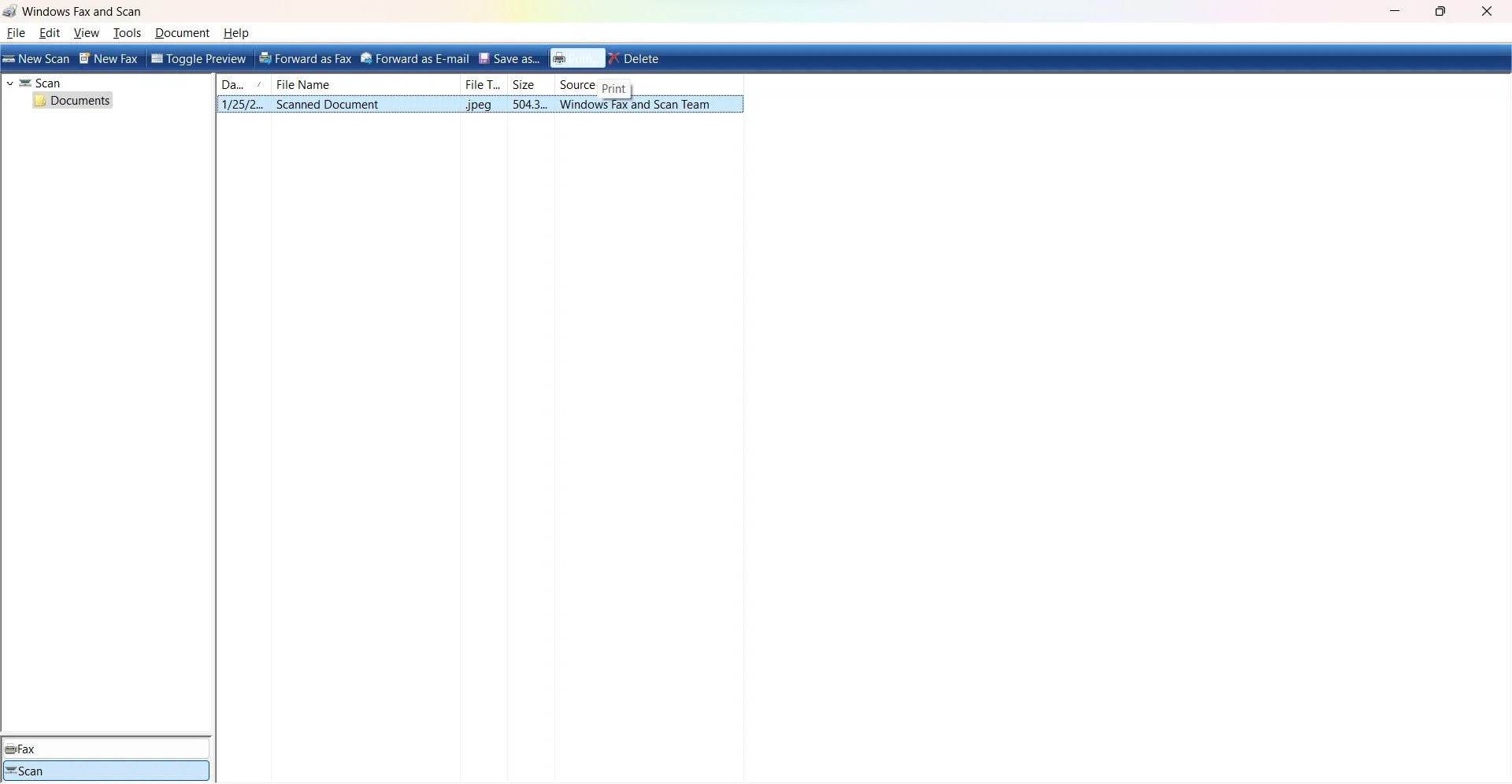1512x784 pixels.
Task: Minimize the Windows Fax and Scan window
Action: point(1395,12)
